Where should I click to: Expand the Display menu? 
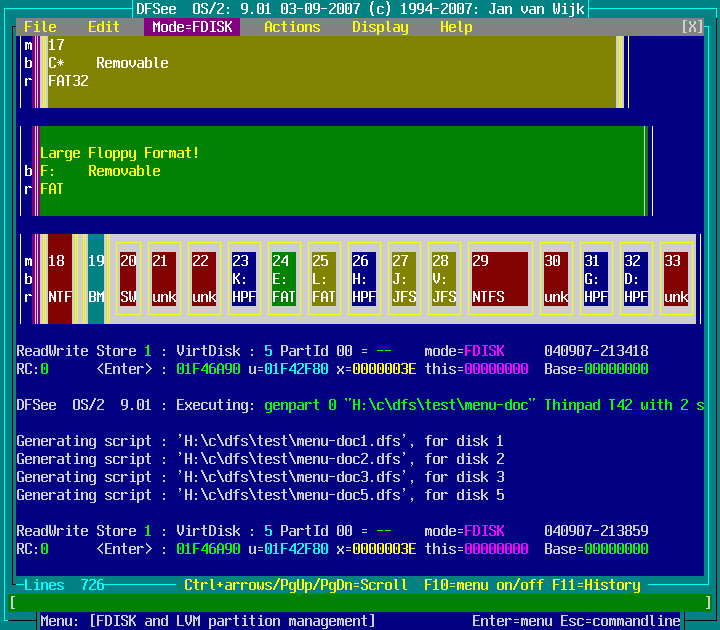tap(380, 27)
